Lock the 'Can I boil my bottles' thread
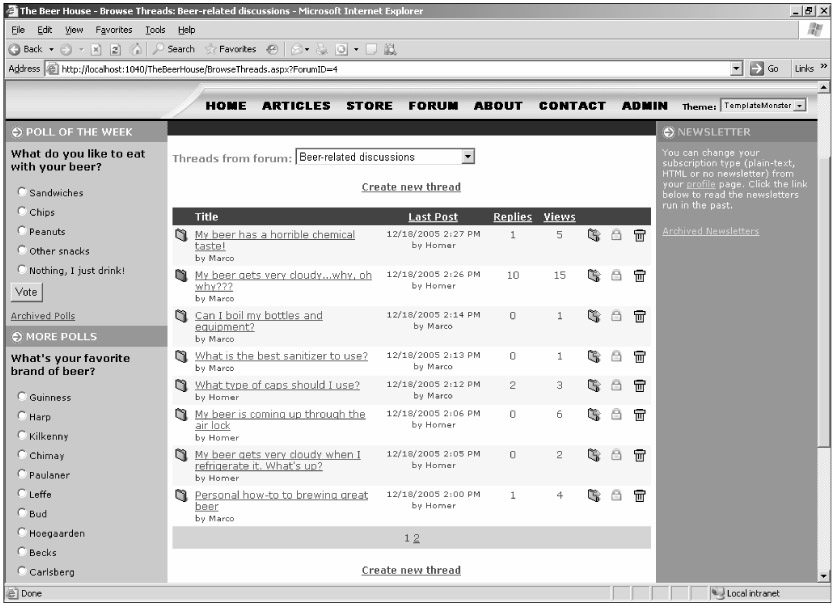Viewport: 835px width, 606px height. point(617,316)
